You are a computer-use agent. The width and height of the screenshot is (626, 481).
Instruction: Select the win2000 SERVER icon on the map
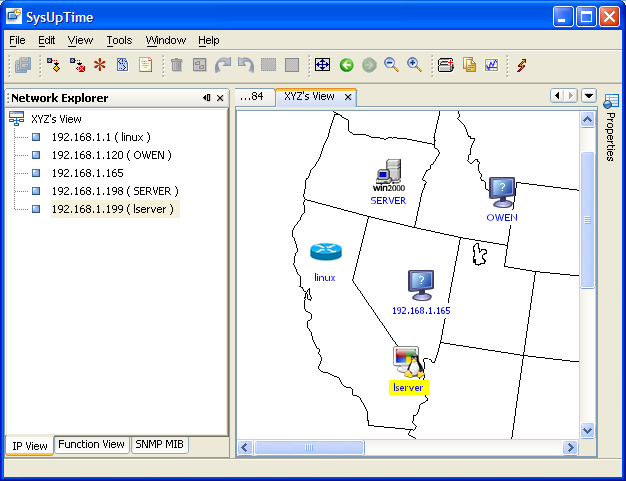click(x=388, y=174)
